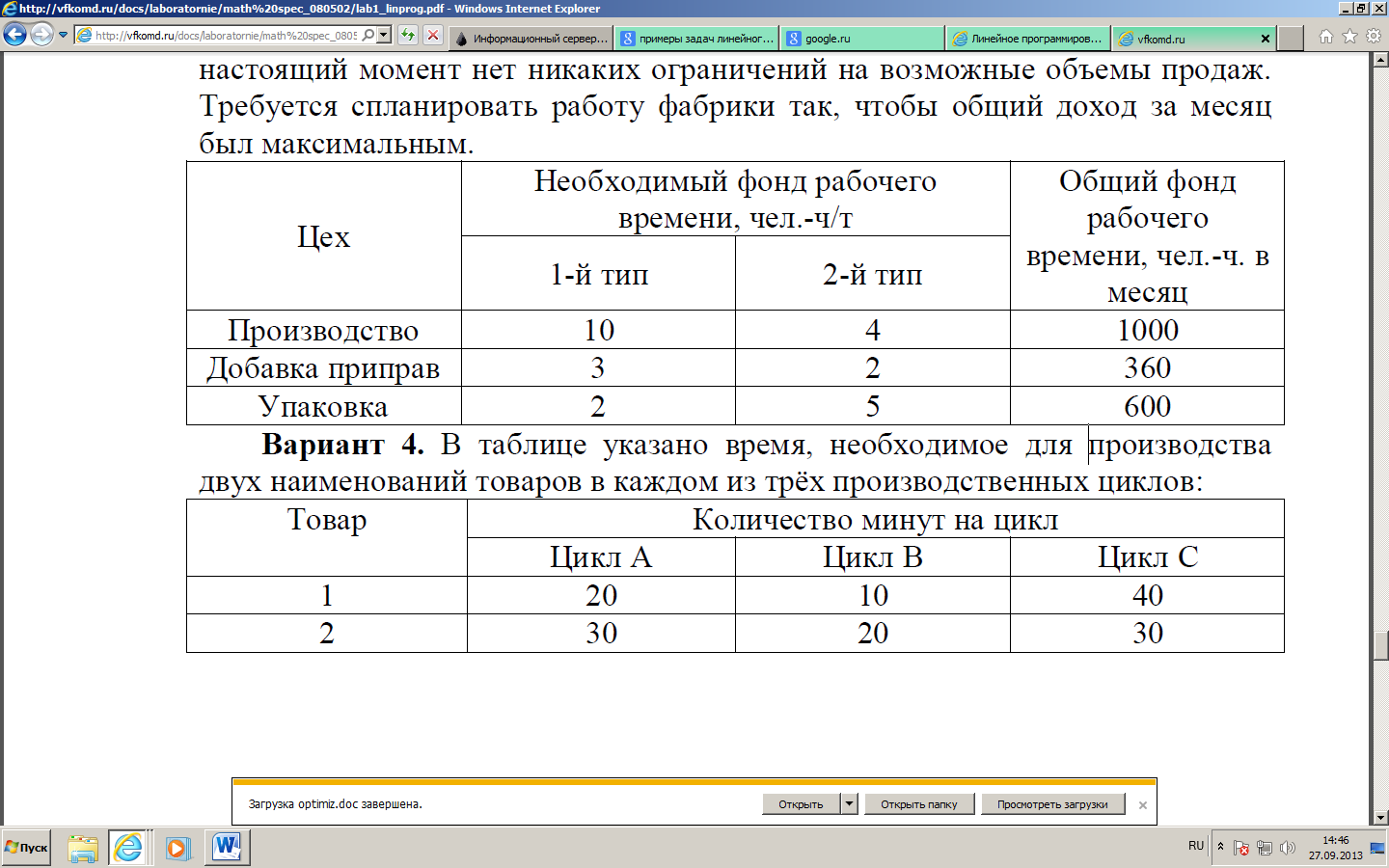This screenshot has height=868, width=1389.
Task: Click the scrollbar down arrow
Action: tap(1380, 818)
